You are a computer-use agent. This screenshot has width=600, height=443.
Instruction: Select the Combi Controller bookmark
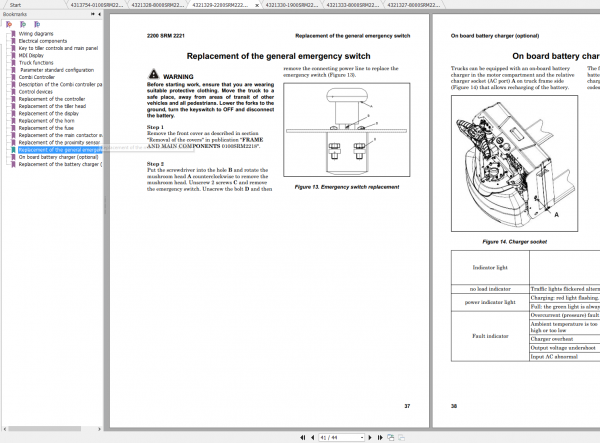[x=37, y=77]
